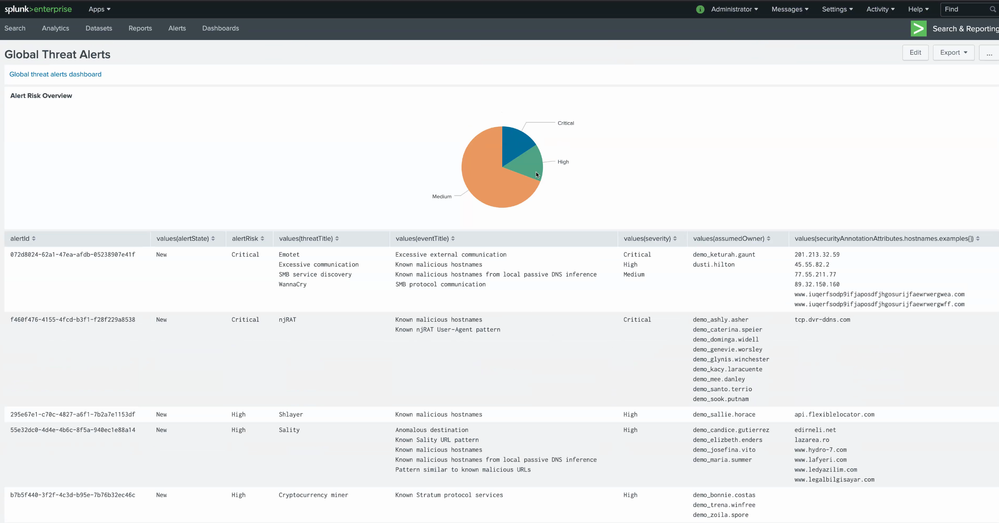Expand the Messages menu
Viewport: 999px width, 523px height.
pyautogui.click(x=789, y=10)
